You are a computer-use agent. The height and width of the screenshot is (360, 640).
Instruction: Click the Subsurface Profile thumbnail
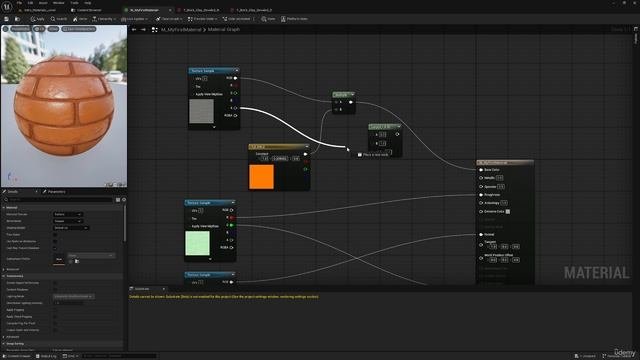[x=59, y=259]
